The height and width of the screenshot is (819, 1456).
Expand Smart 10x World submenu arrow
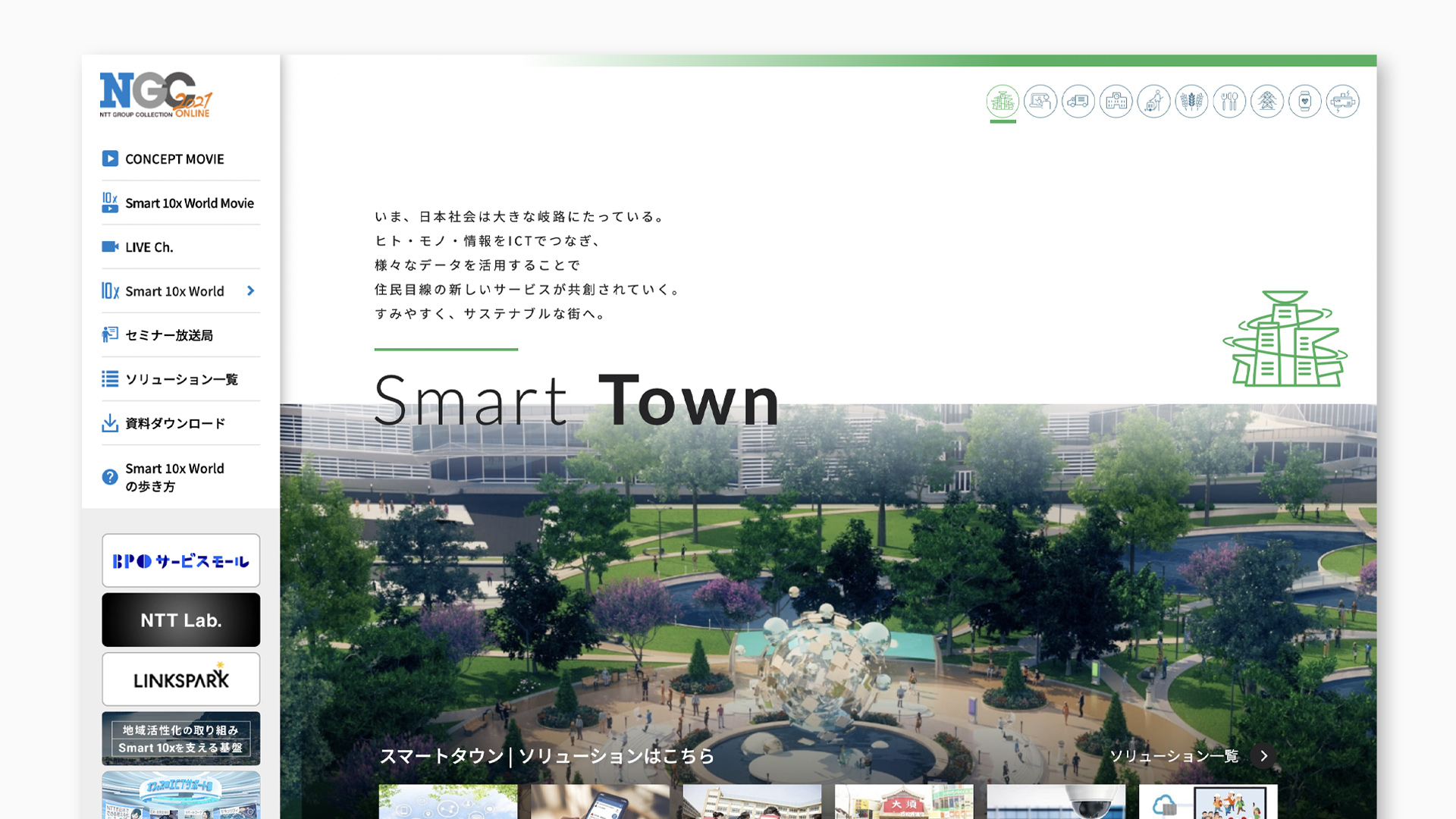250,291
